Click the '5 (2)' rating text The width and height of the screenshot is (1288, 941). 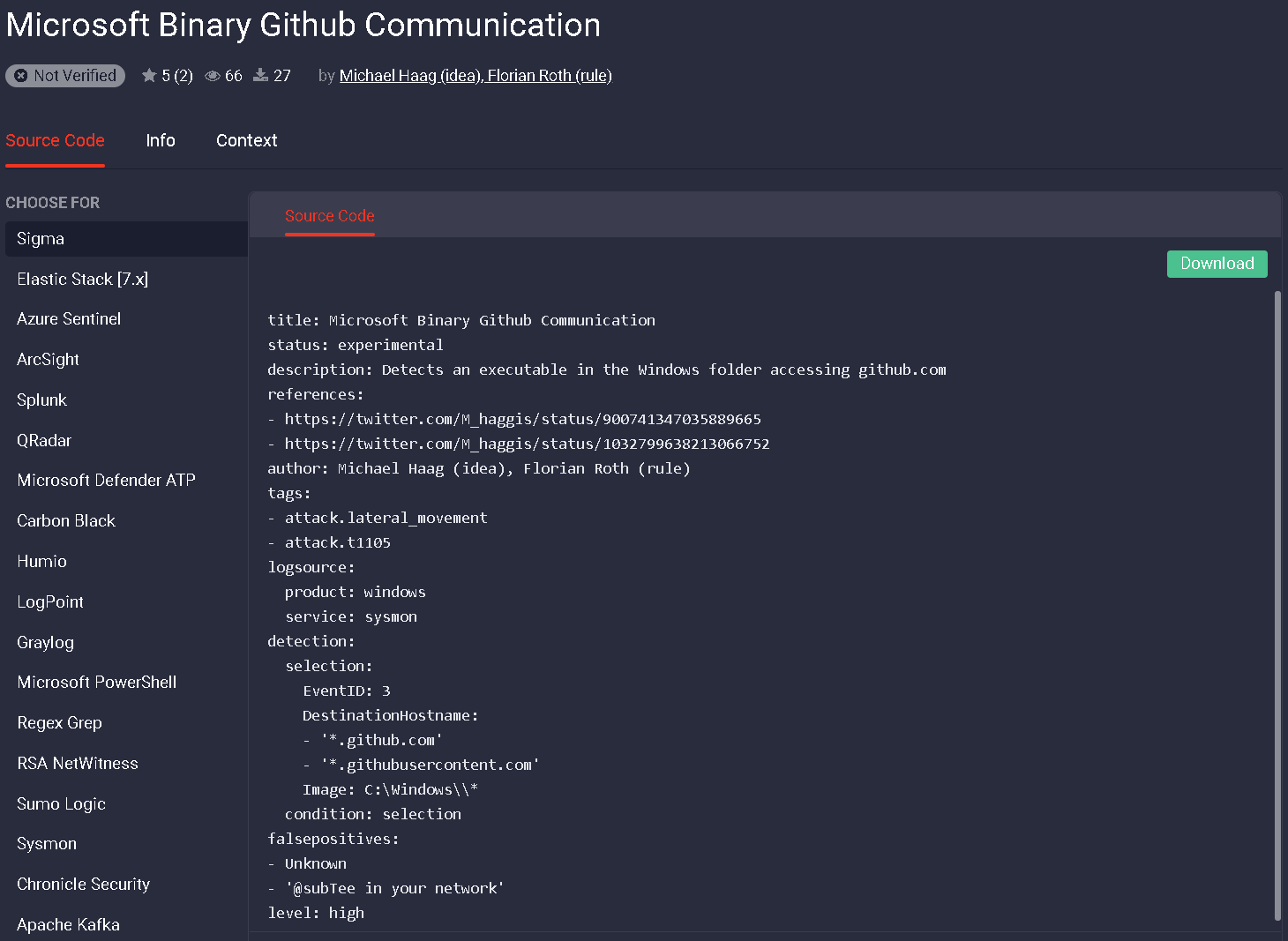point(177,76)
